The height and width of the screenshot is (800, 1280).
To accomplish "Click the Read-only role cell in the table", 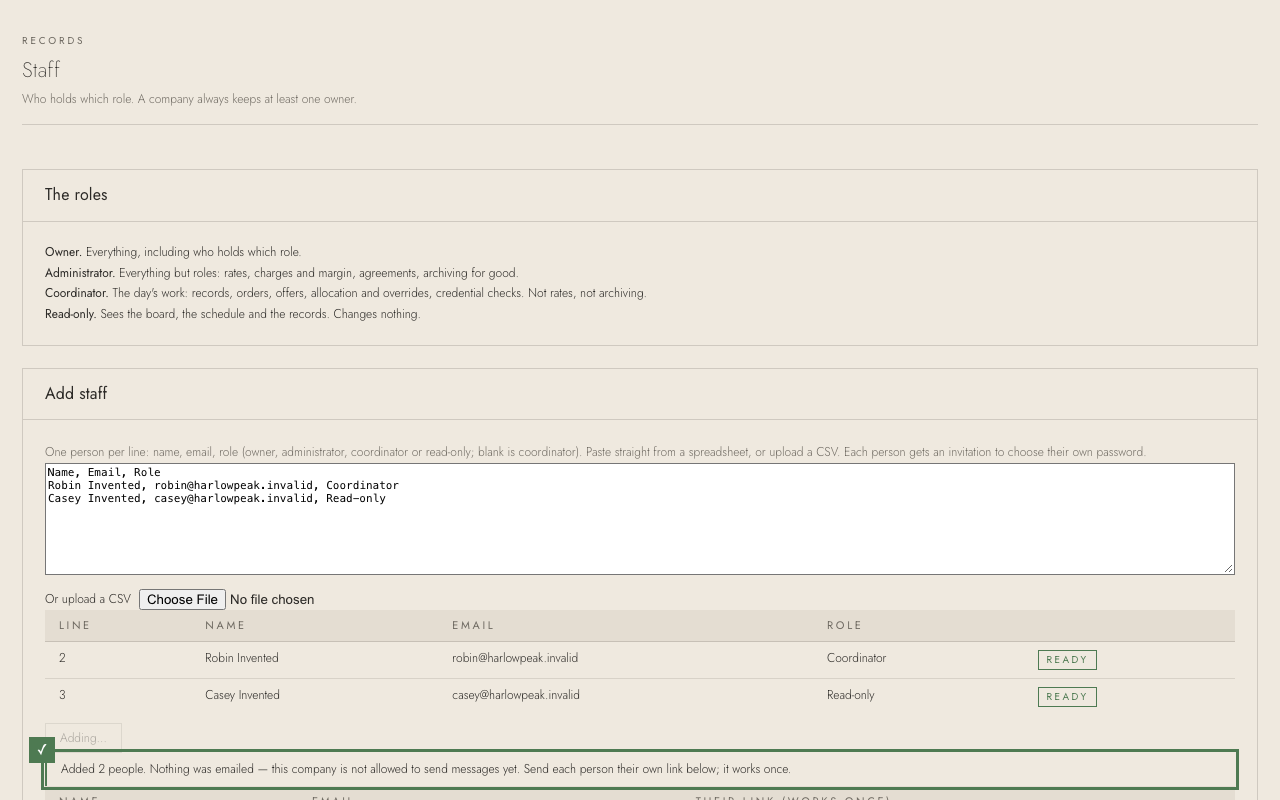I will 850,695.
